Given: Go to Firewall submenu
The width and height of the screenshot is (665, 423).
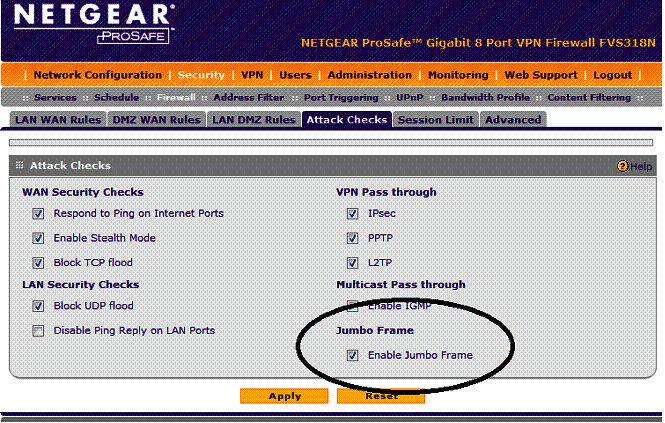Looking at the screenshot, I should point(176,97).
